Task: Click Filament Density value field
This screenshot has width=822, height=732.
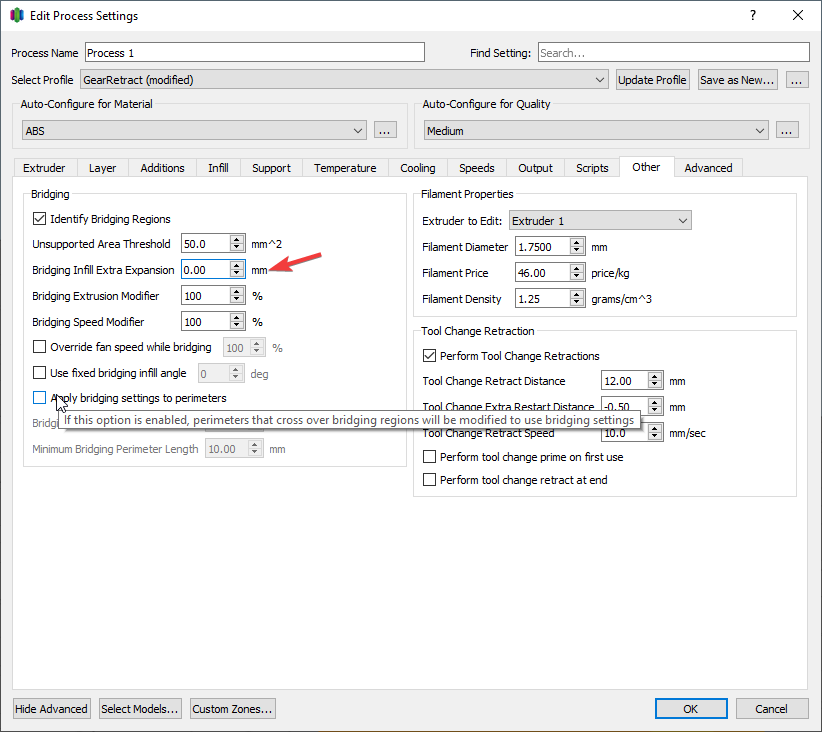Action: point(543,298)
